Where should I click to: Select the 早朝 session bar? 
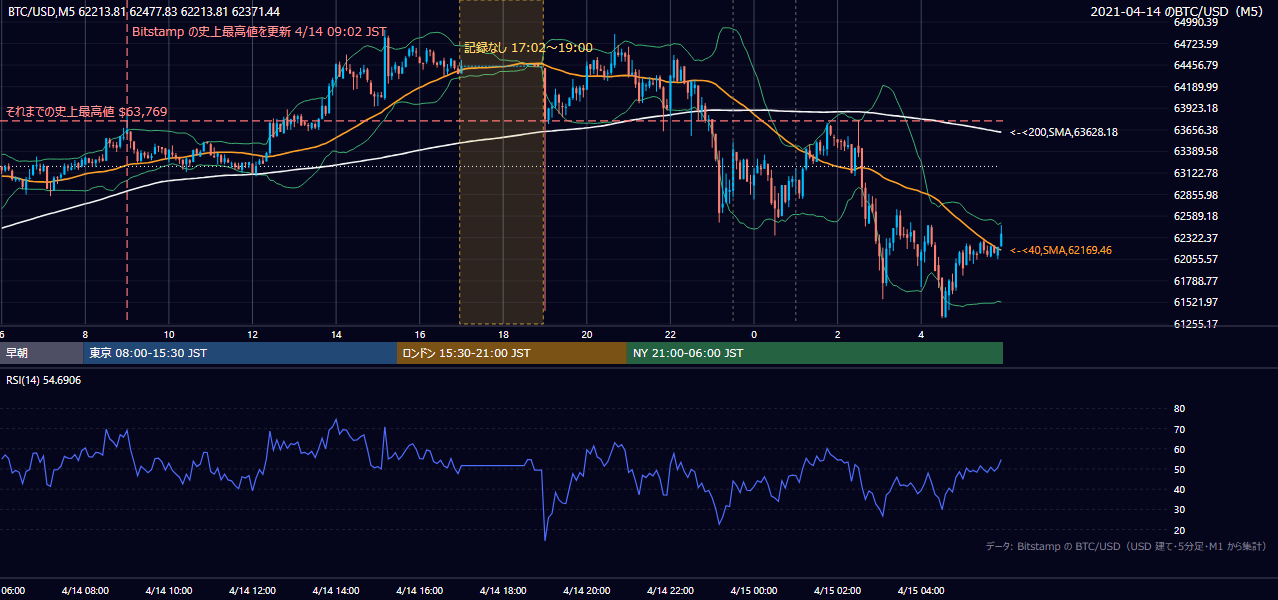pyautogui.click(x=42, y=353)
